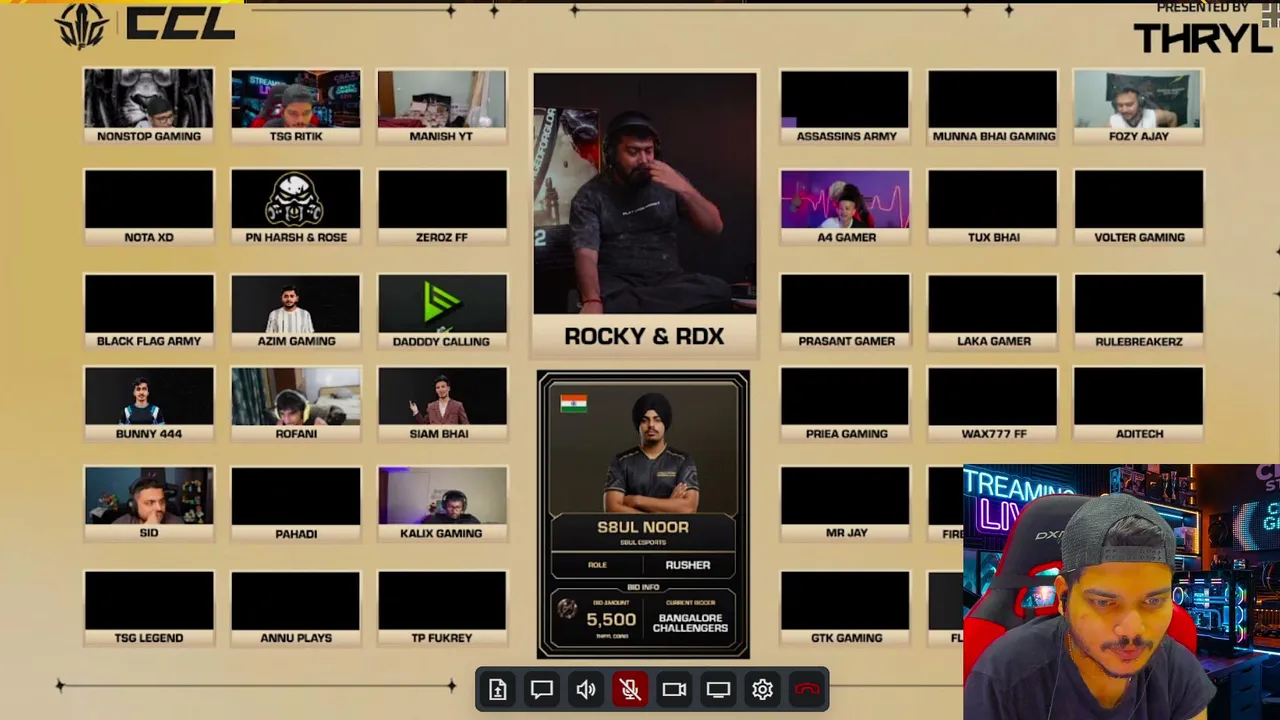Select the Zeroz FF tile
This screenshot has height=720, width=1280.
pos(442,208)
